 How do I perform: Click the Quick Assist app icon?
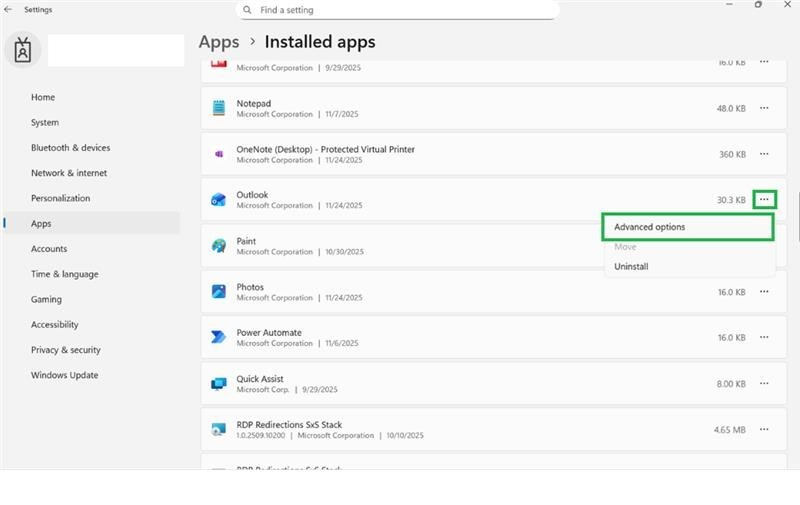218,384
